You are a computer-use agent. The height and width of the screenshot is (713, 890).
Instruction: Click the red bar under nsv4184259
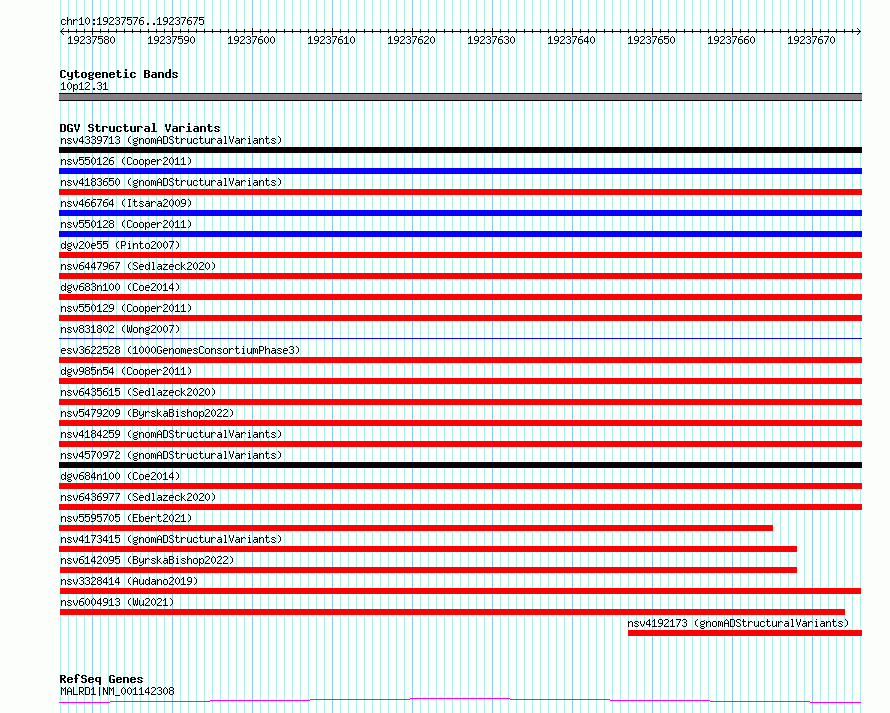click(x=460, y=444)
